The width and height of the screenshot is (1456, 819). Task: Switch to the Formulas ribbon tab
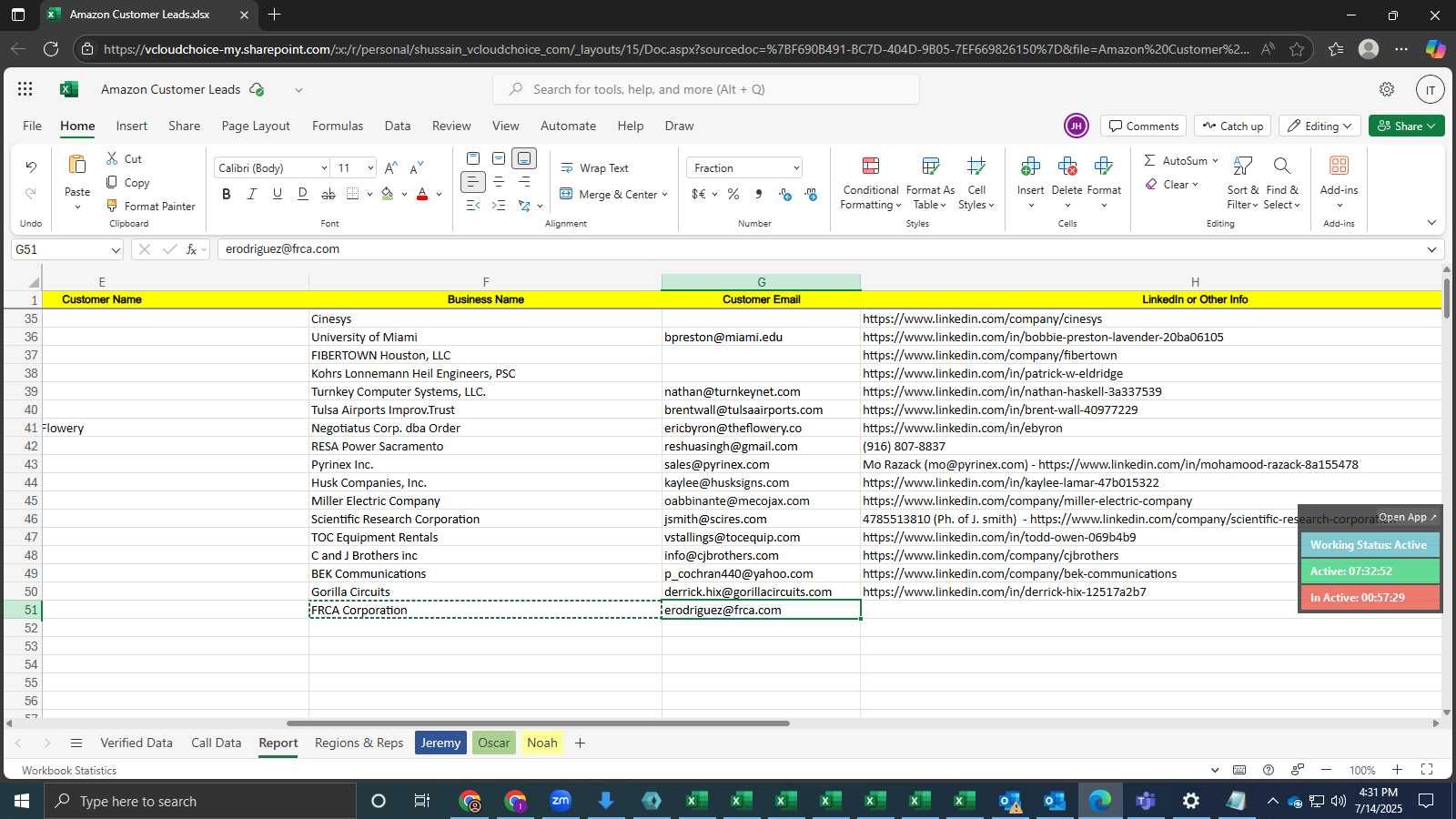(x=338, y=126)
